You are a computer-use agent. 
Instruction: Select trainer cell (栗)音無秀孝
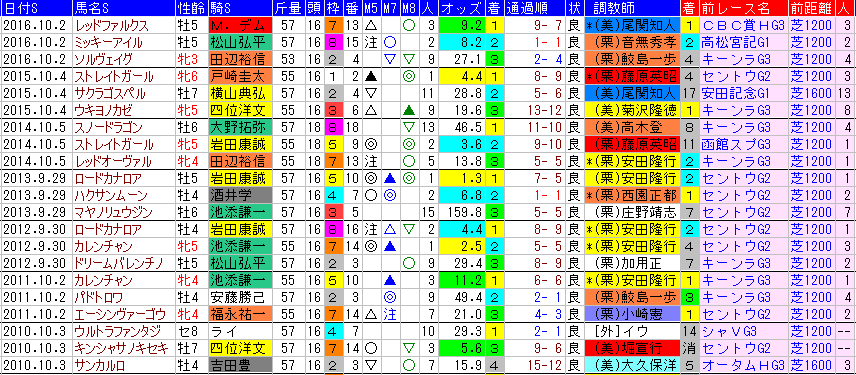point(631,42)
